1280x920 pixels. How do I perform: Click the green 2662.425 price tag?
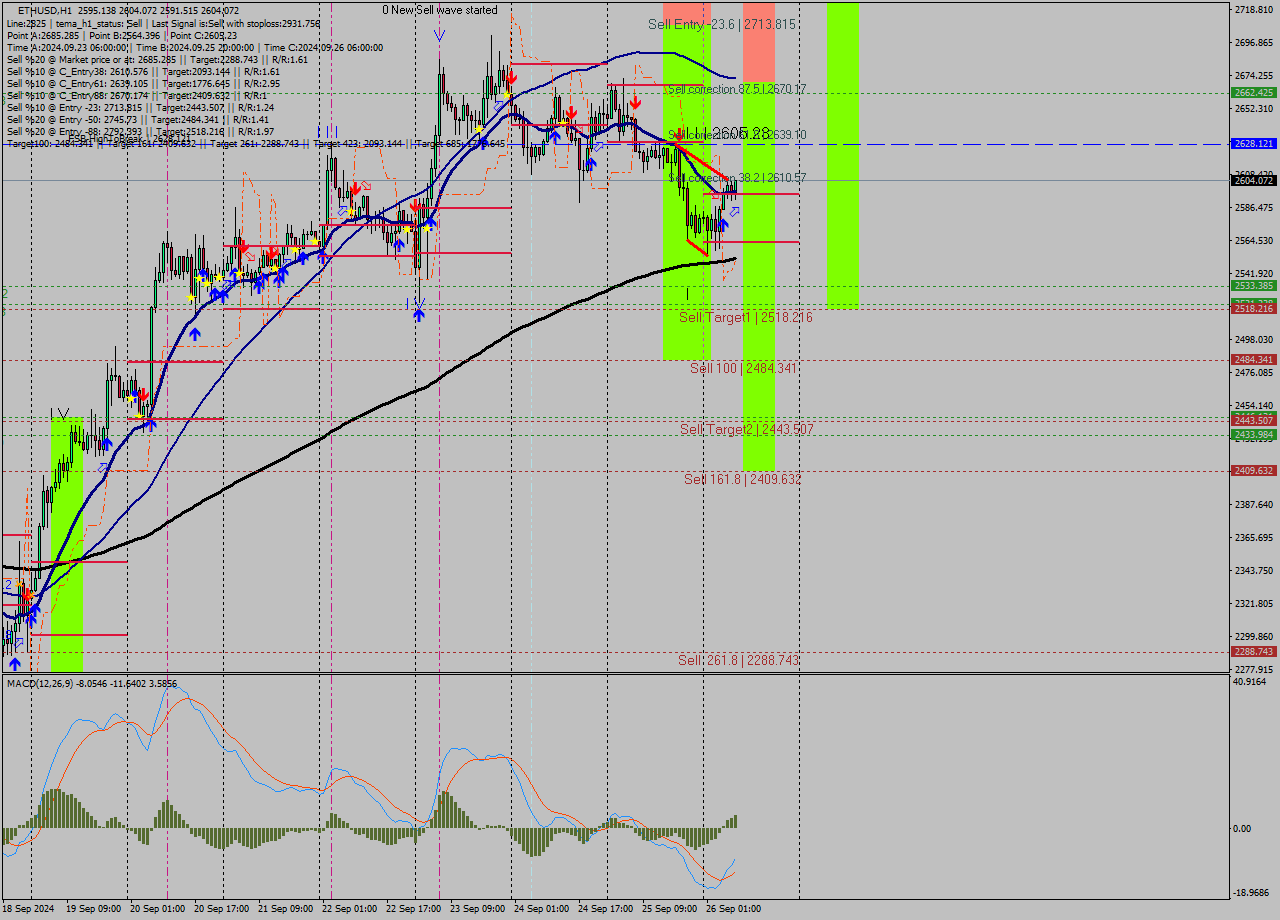(x=1253, y=92)
